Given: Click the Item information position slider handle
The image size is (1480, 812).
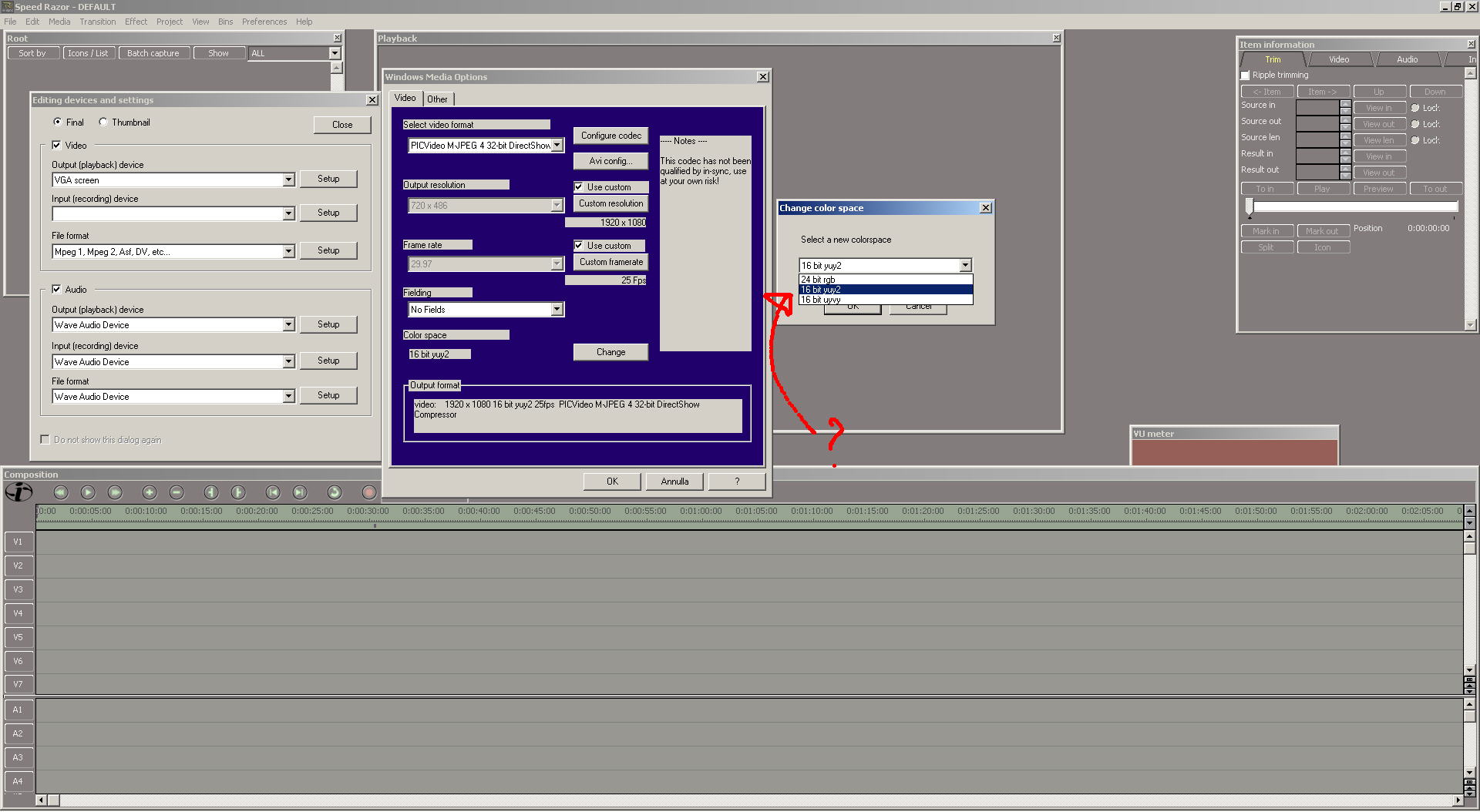Looking at the screenshot, I should 1250,206.
